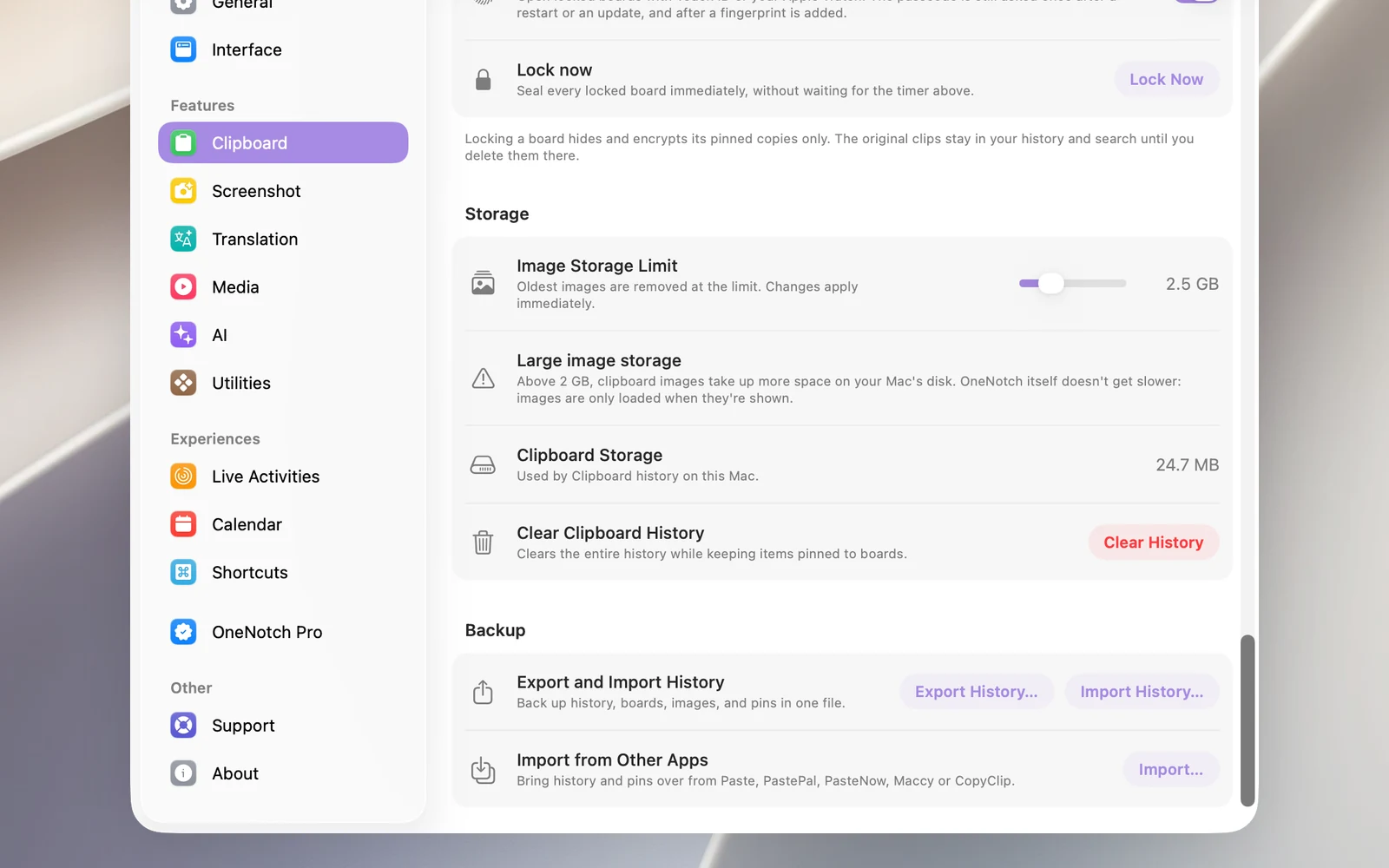The image size is (1389, 868).
Task: Click the Backup section heading
Action: pyautogui.click(x=495, y=630)
